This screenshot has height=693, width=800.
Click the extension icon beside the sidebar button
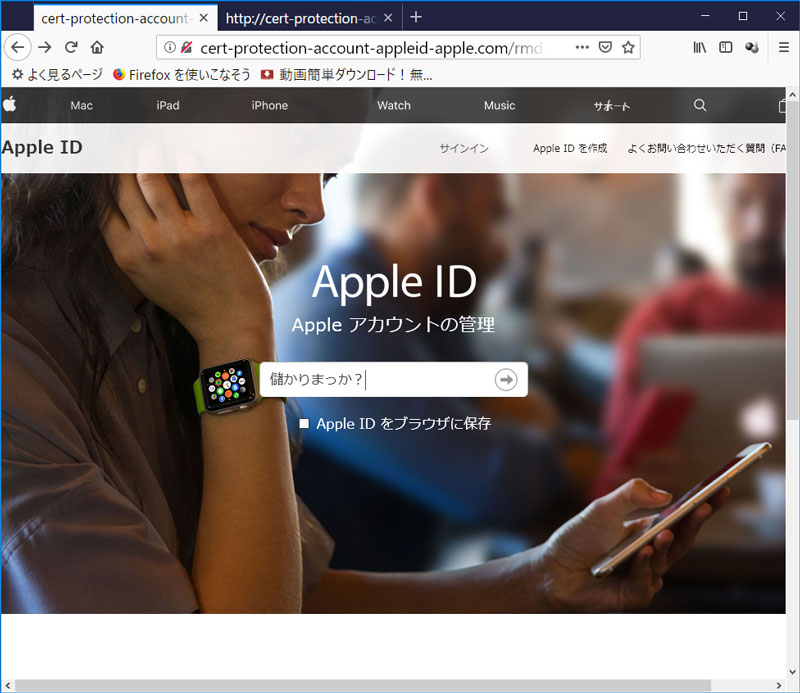point(752,47)
